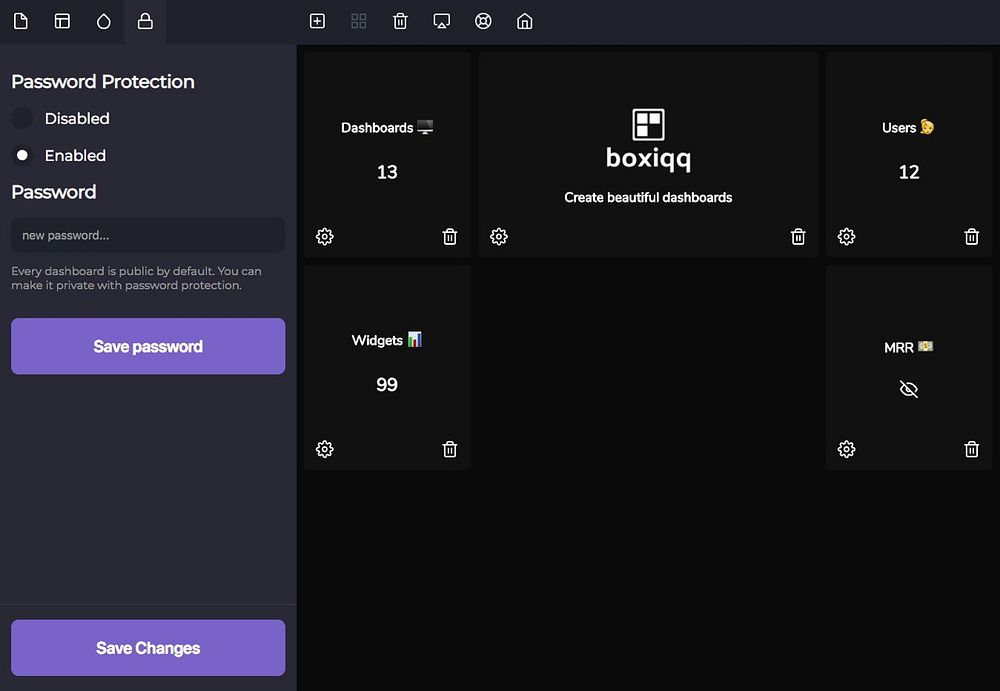The height and width of the screenshot is (691, 1000).
Task: Click the Widgets widget title text
Action: click(x=386, y=340)
